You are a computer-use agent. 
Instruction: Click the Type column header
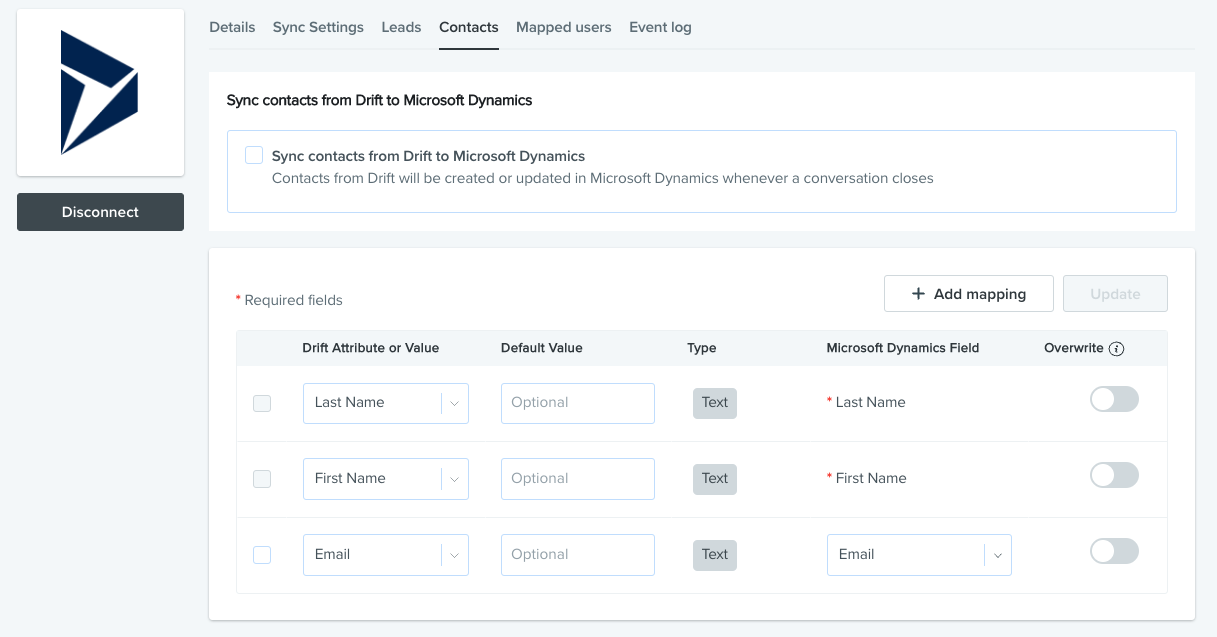click(x=702, y=349)
